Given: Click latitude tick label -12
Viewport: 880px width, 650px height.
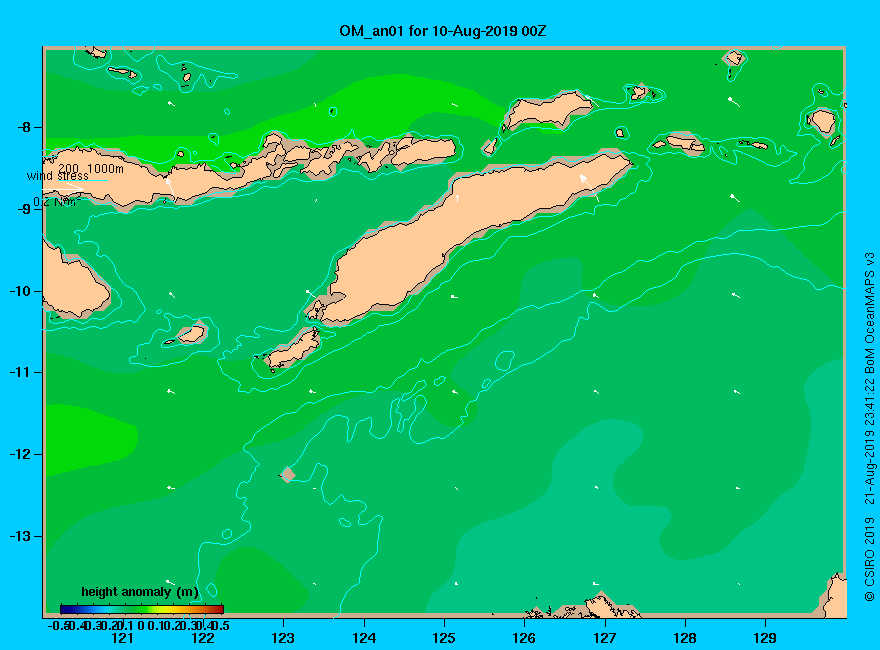Looking at the screenshot, I should [21, 454].
